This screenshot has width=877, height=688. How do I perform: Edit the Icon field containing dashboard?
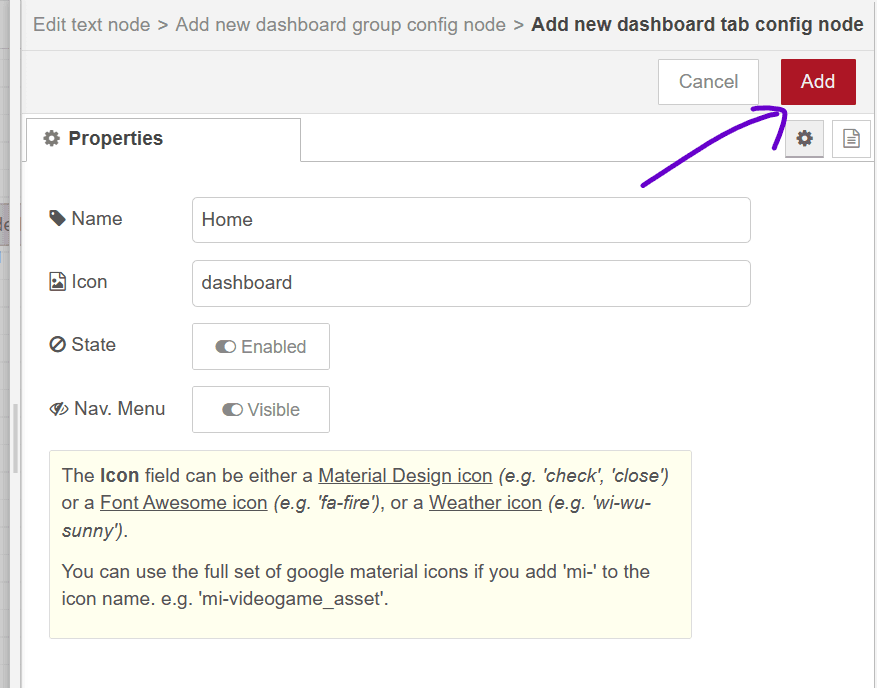click(x=471, y=283)
